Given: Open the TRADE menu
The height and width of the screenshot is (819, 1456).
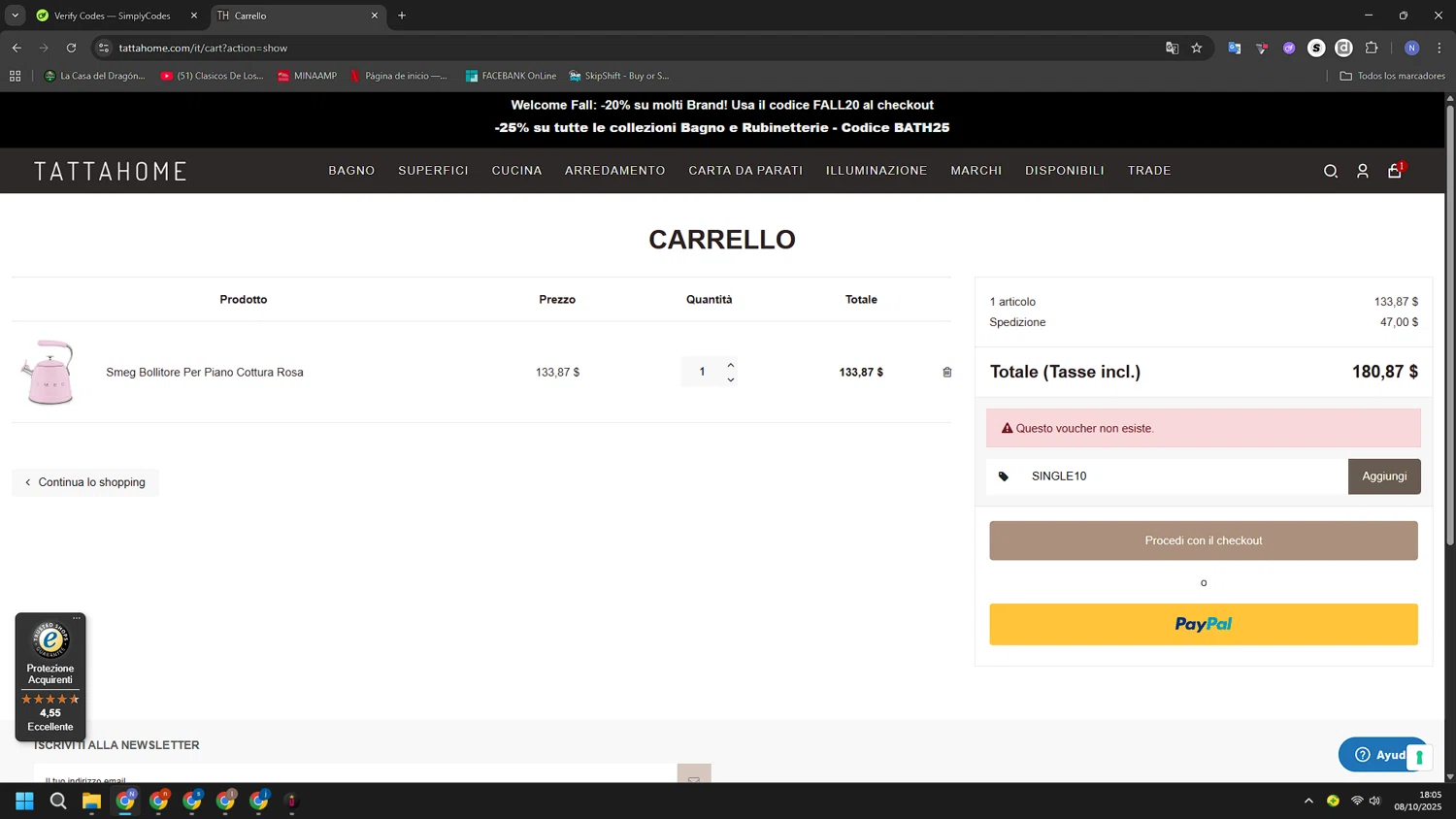Looking at the screenshot, I should click(x=1149, y=171).
